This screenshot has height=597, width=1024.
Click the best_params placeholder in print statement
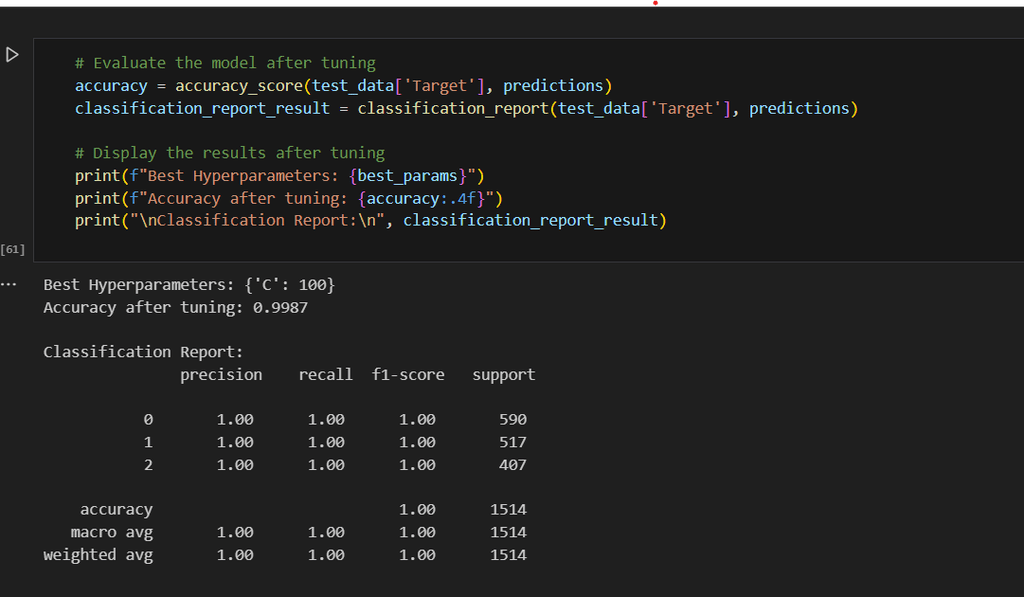(407, 175)
